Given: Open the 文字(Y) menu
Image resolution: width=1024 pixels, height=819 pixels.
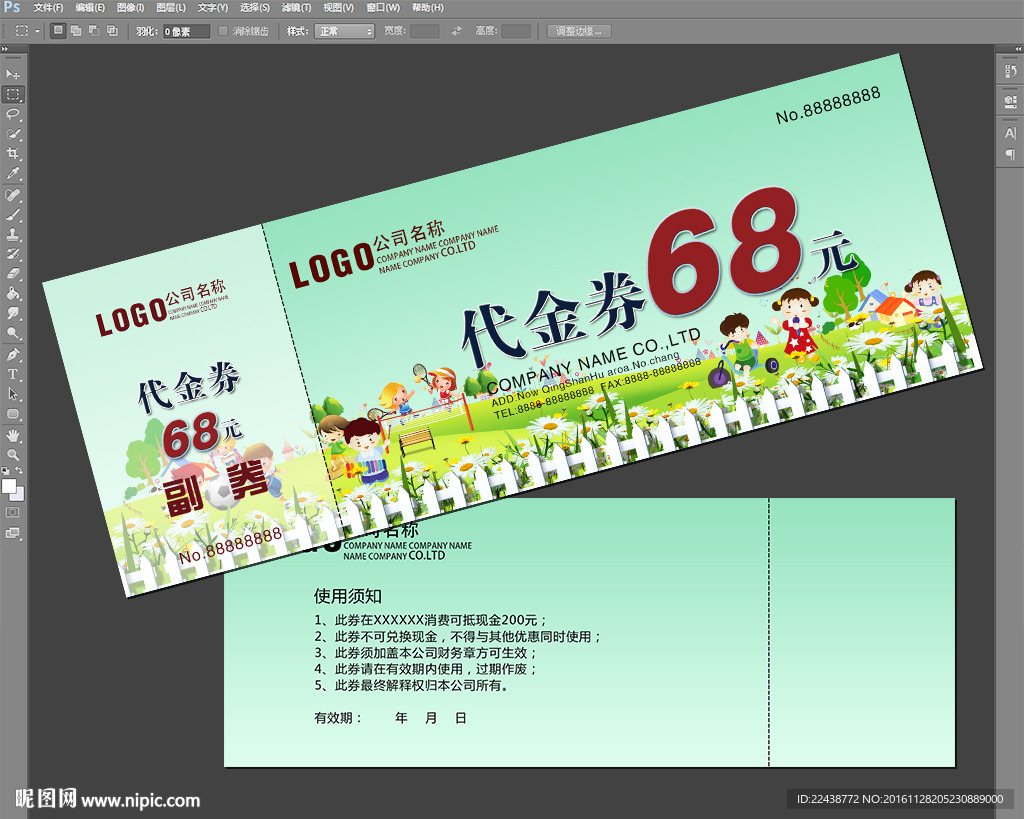Looking at the screenshot, I should (212, 8).
